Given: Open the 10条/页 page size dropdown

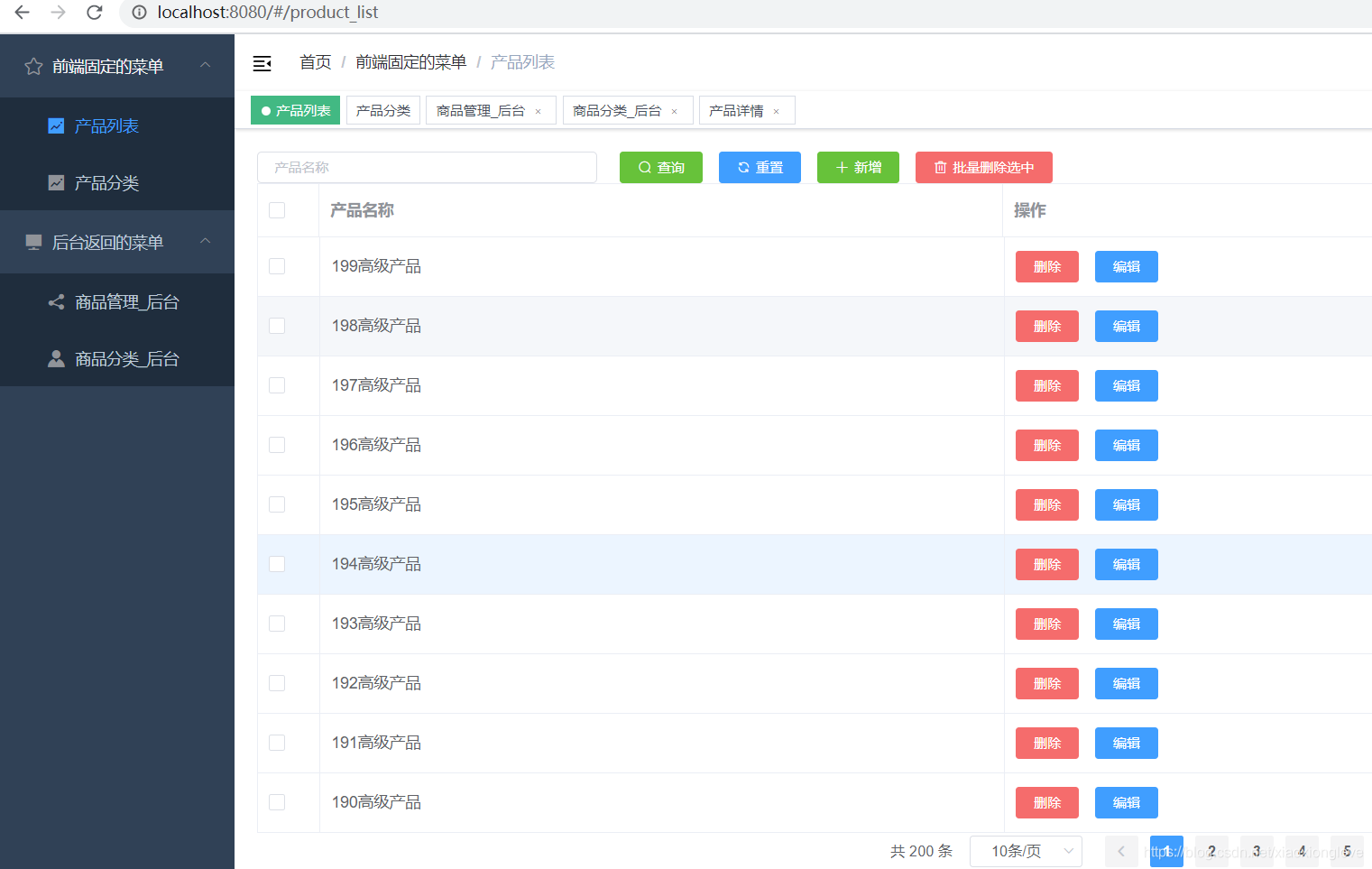Looking at the screenshot, I should [1026, 850].
